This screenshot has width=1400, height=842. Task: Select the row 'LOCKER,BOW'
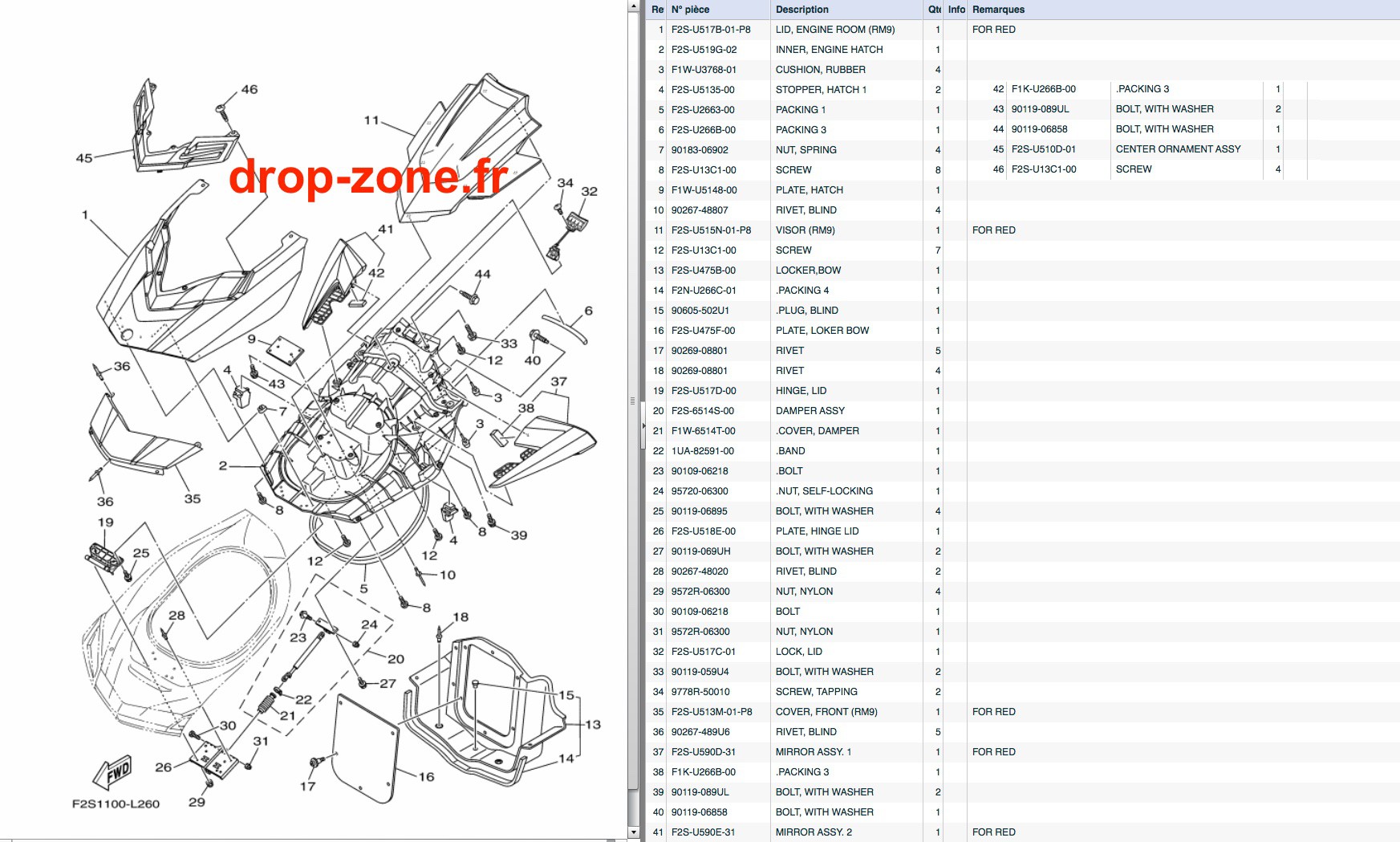(x=1023, y=270)
